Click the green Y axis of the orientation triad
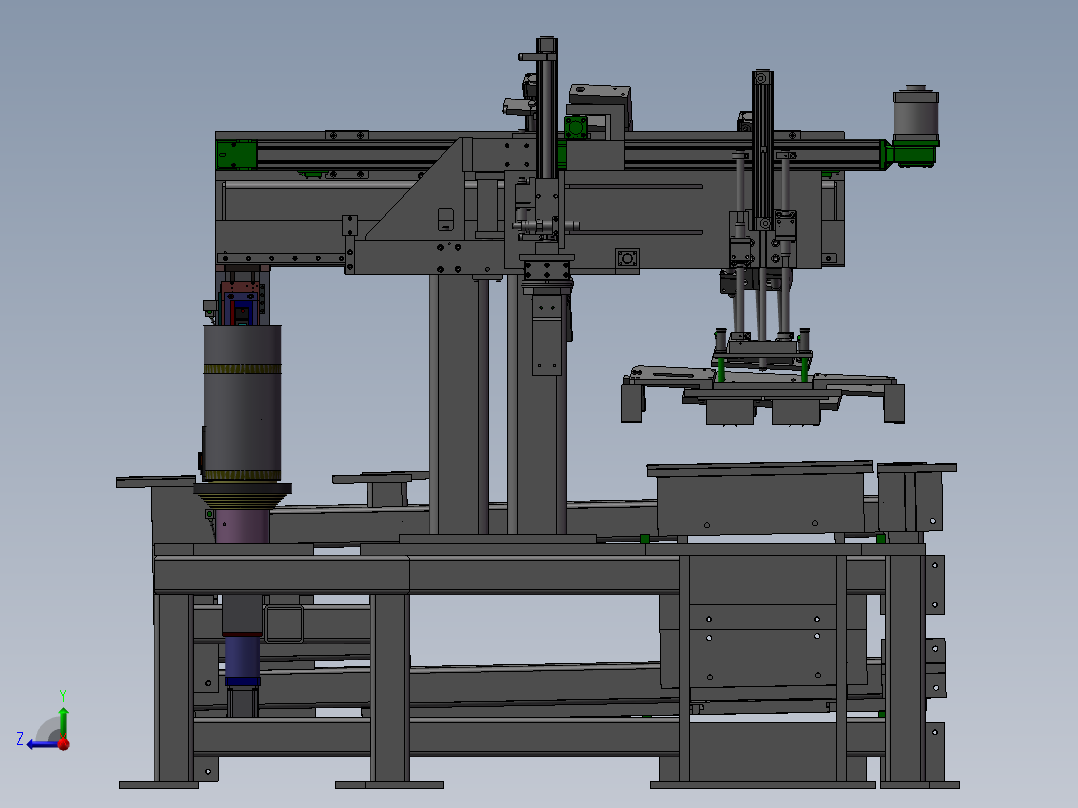 [63, 721]
